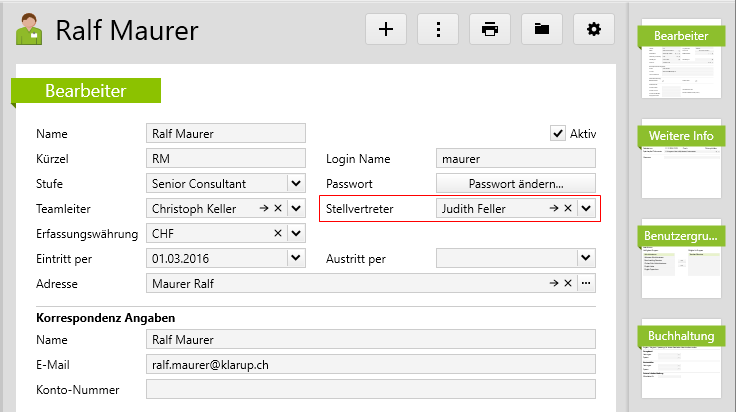Screen dimensions: 736x412
Task: Open the folder icon in the header
Action: click(542, 30)
